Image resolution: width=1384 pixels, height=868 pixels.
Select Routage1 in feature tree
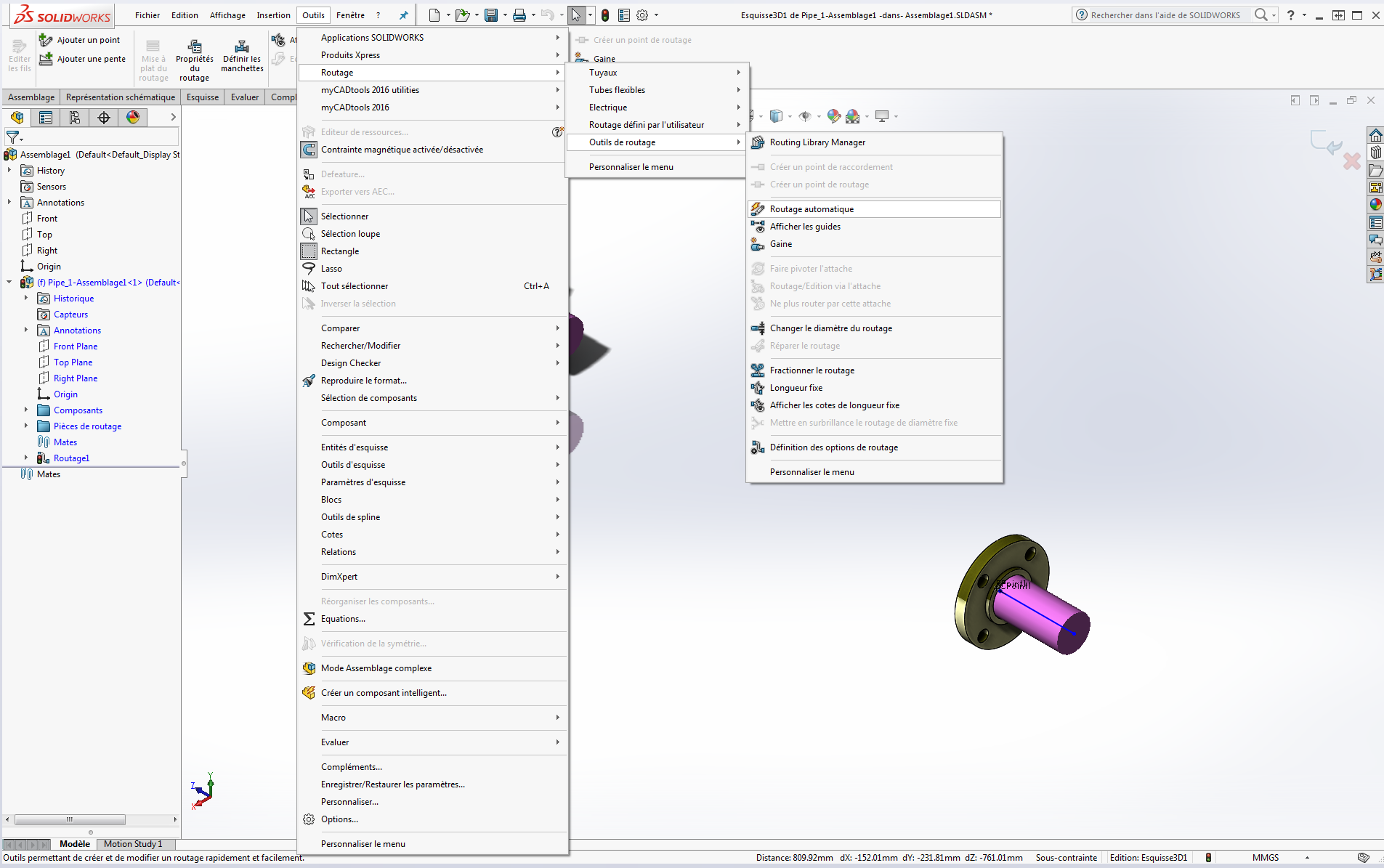tap(71, 458)
